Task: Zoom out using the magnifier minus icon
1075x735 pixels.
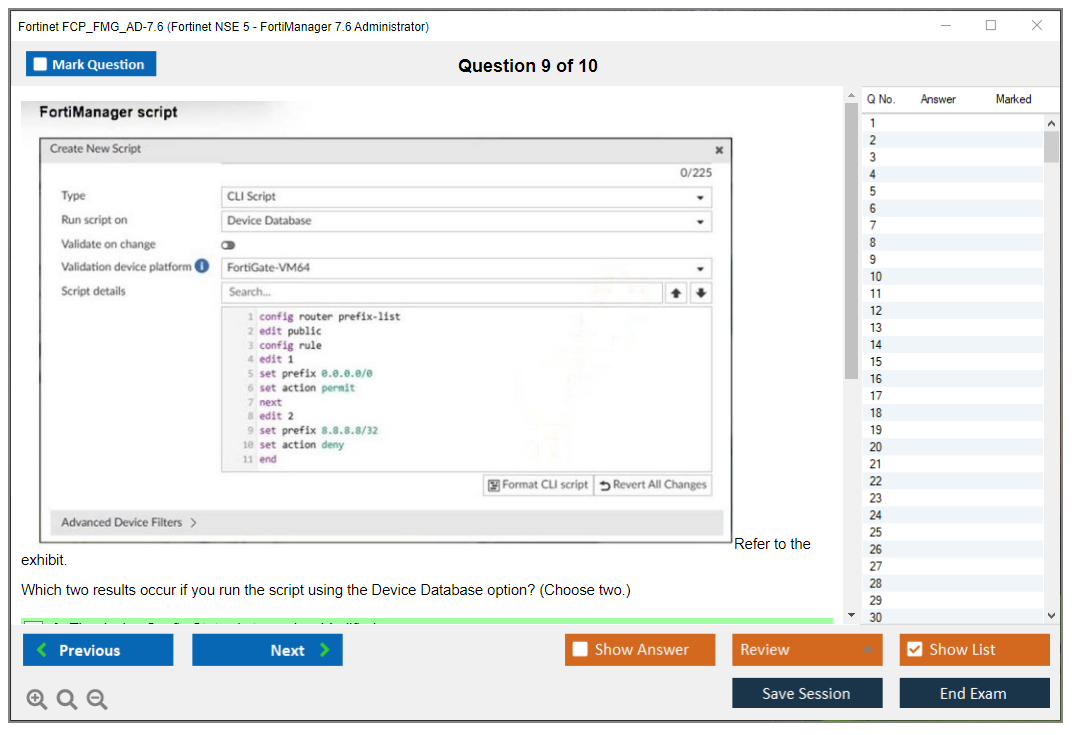Action: point(96,699)
